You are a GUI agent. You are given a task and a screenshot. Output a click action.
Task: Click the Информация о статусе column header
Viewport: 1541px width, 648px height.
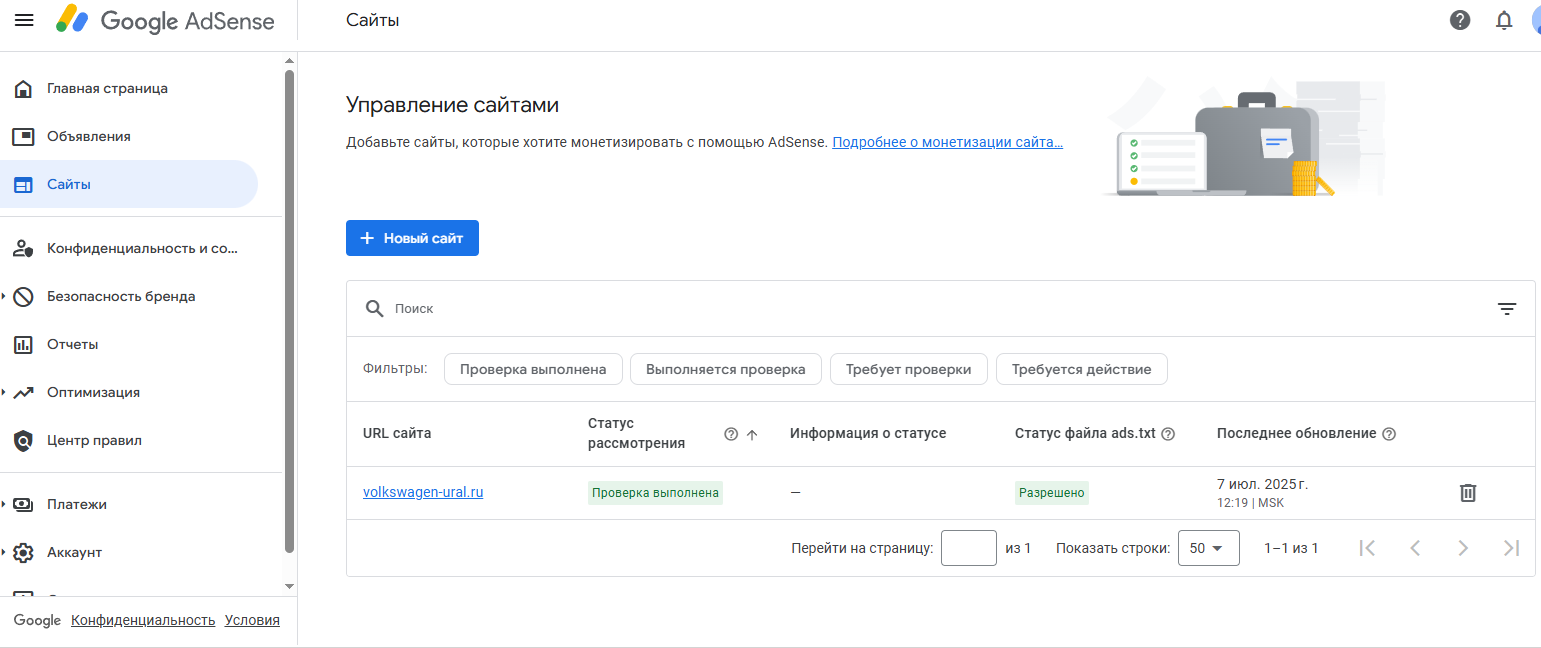pos(868,434)
